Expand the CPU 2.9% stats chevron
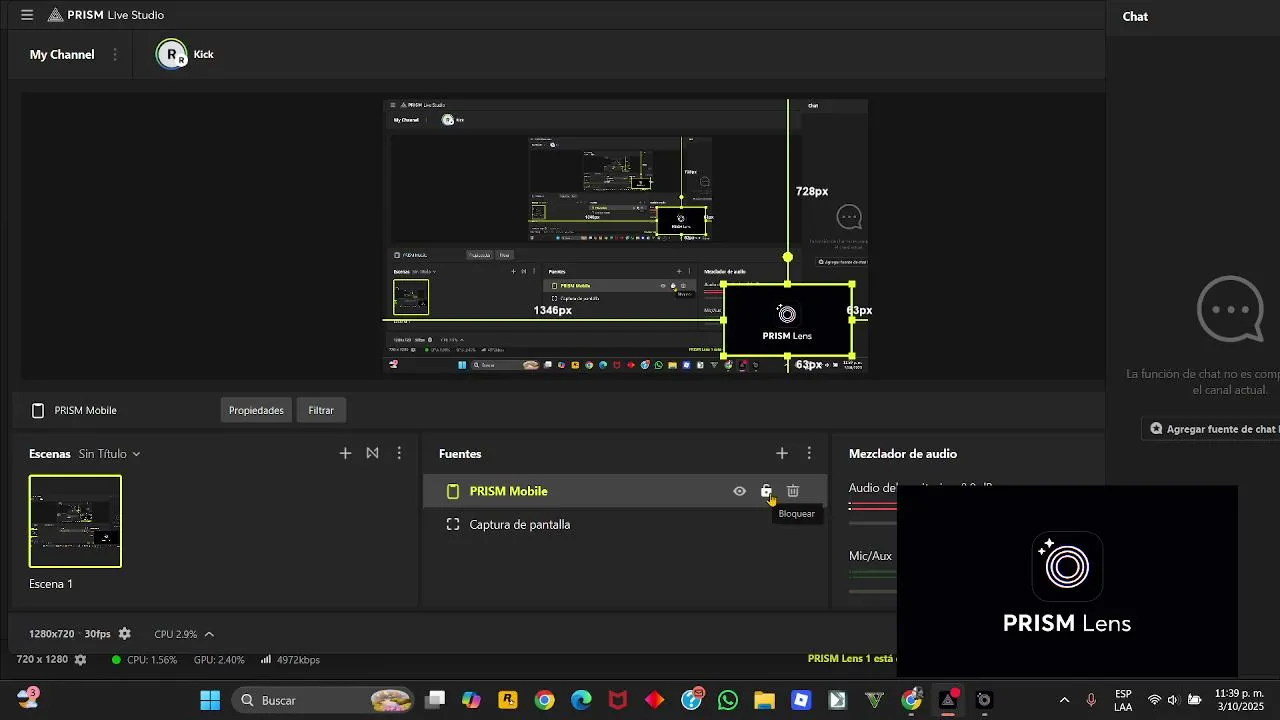 tap(209, 634)
